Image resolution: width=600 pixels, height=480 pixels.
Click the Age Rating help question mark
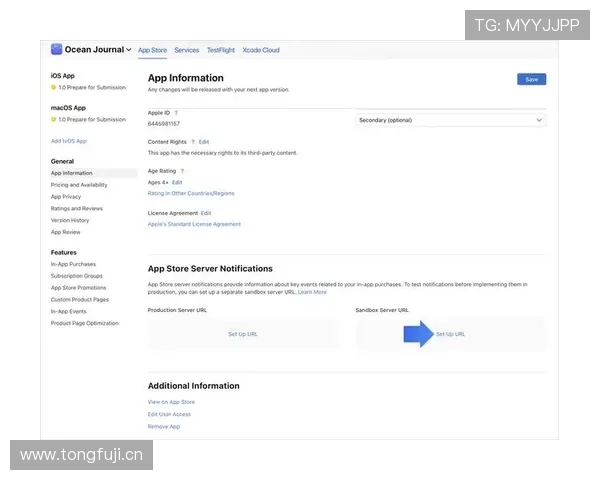(182, 171)
